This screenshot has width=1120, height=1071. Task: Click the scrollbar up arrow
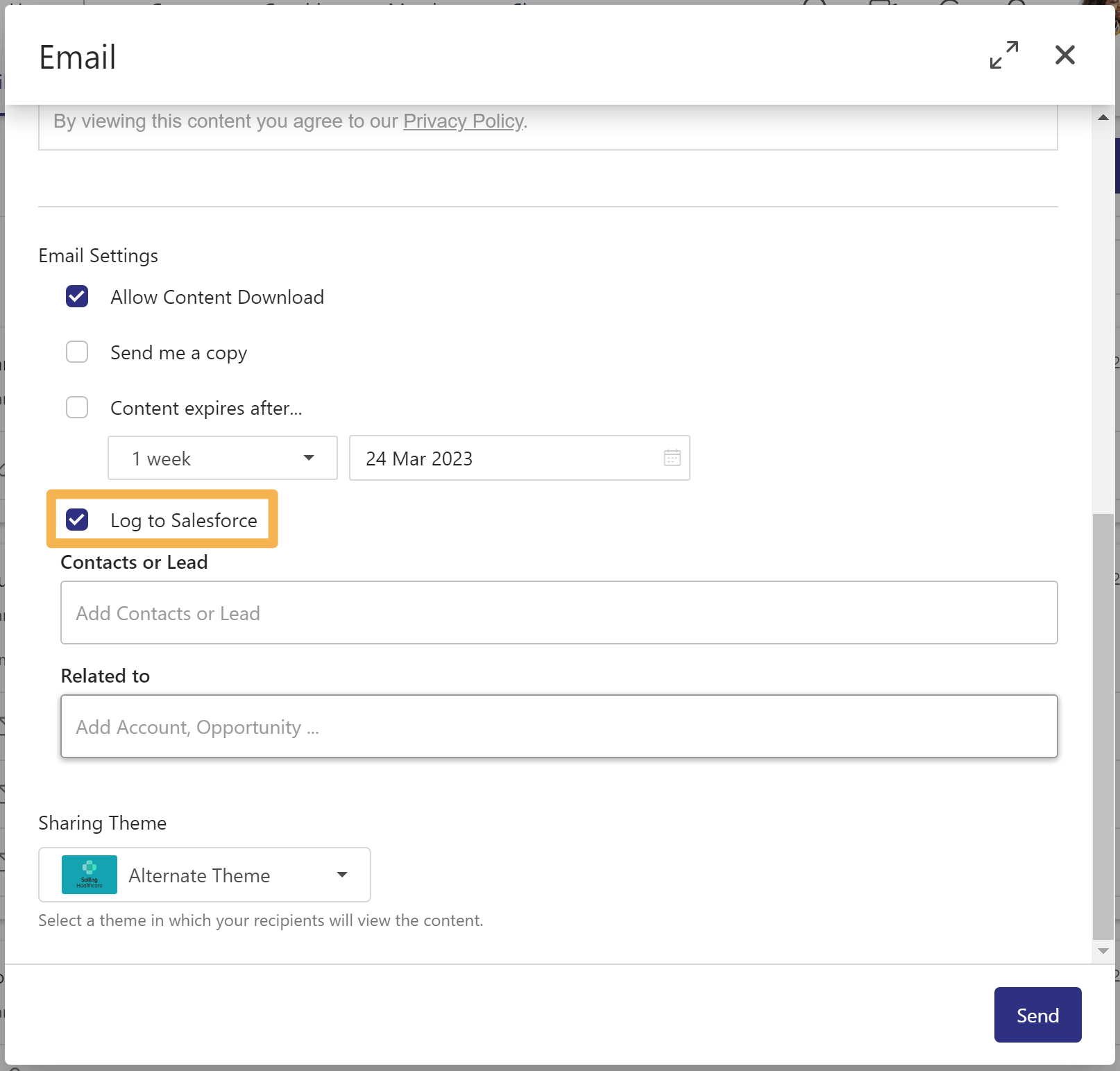1103,117
